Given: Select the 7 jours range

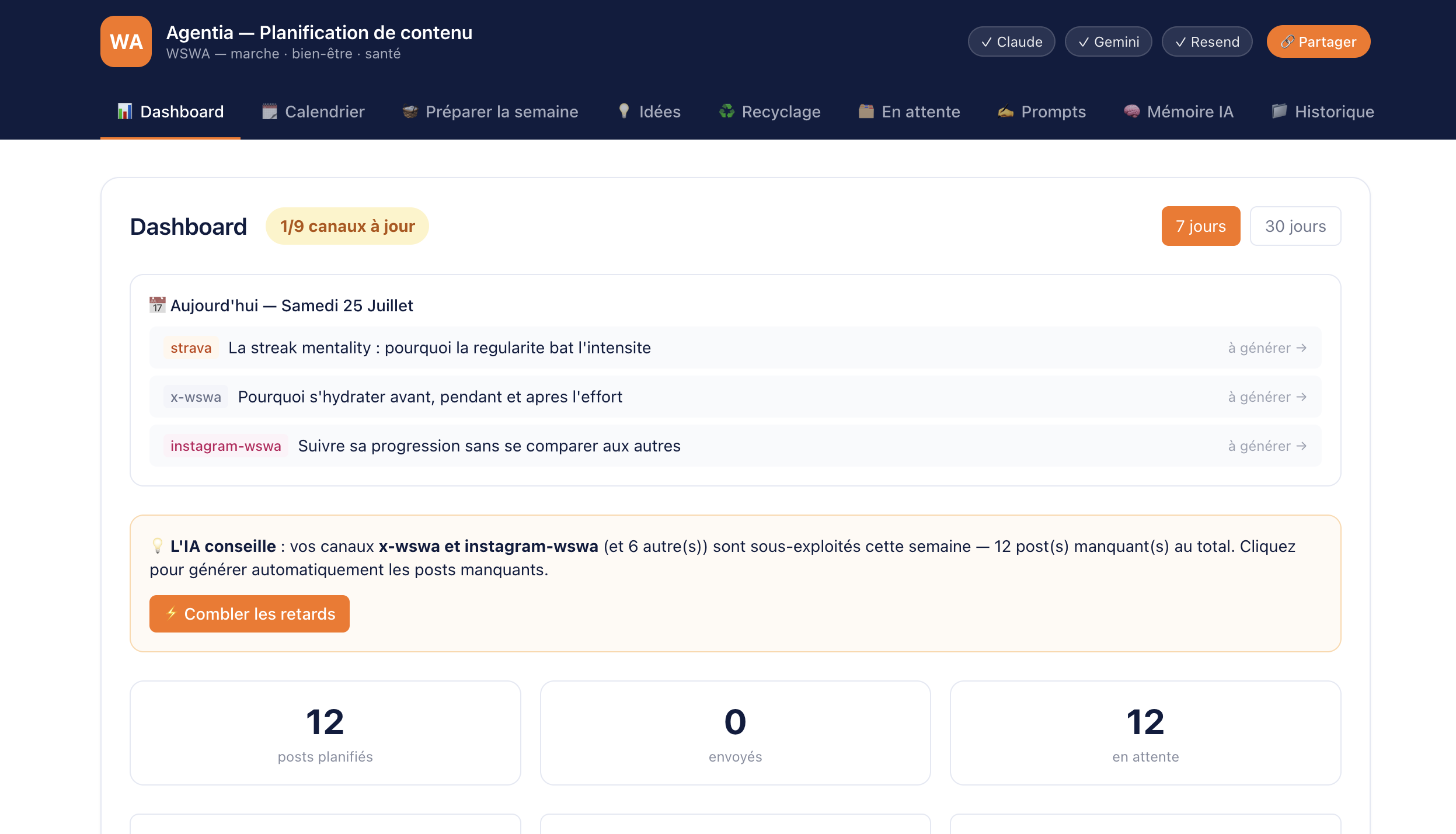Looking at the screenshot, I should pyautogui.click(x=1201, y=226).
